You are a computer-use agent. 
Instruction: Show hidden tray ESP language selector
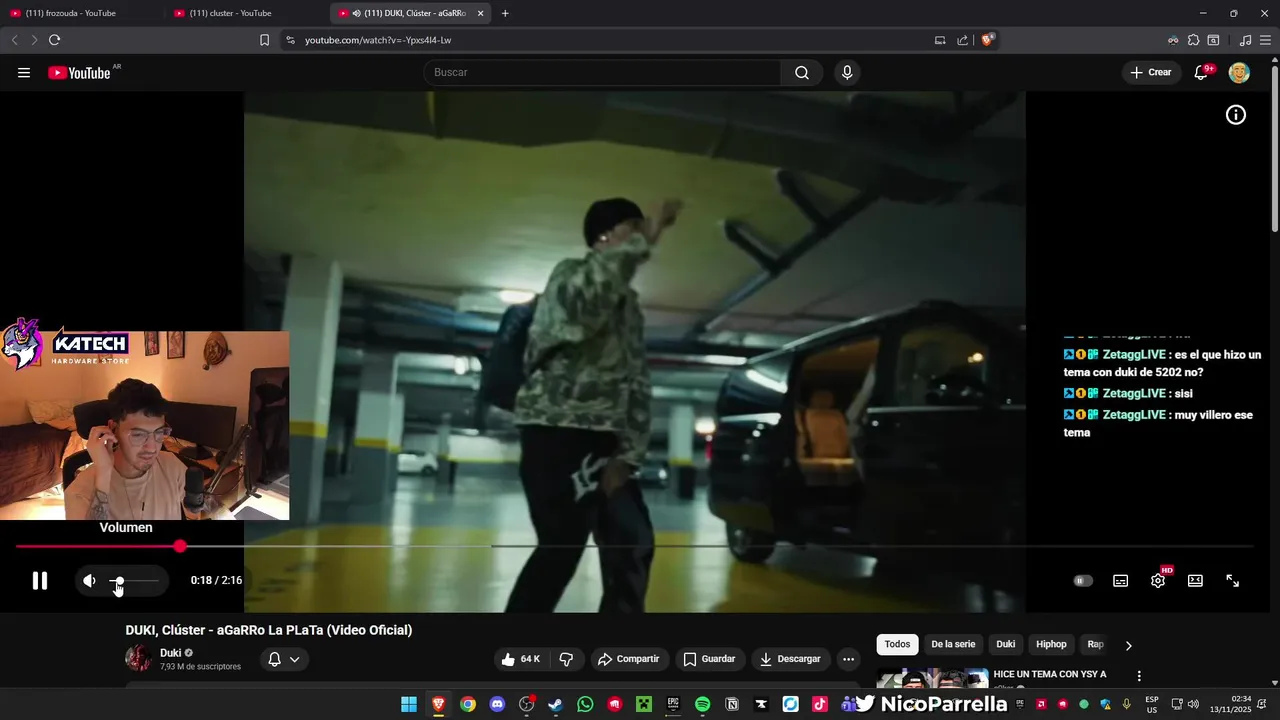[1152, 704]
